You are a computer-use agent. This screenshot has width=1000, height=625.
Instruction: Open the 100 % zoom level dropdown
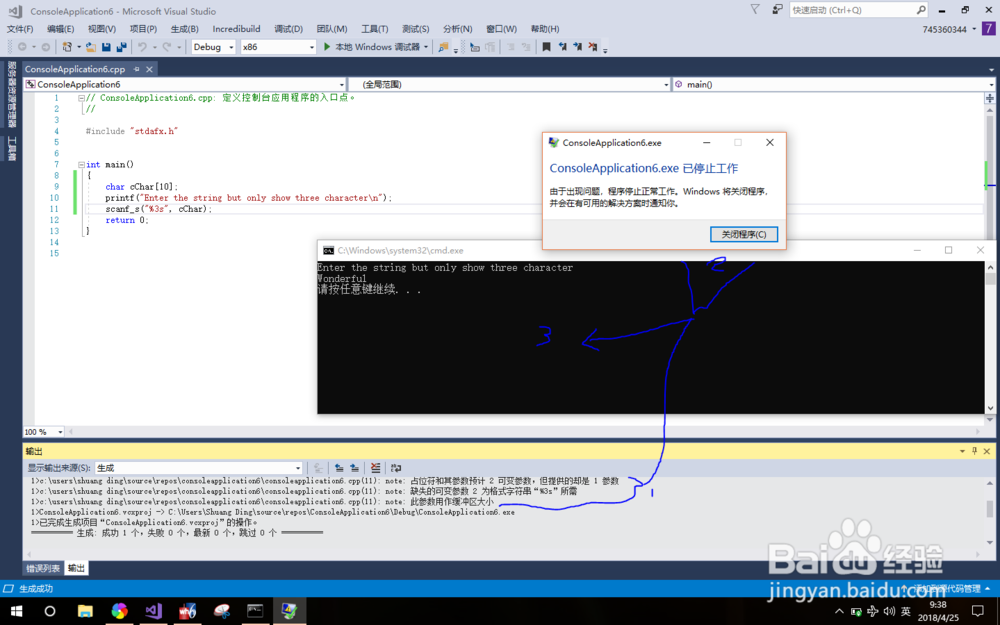(43, 432)
